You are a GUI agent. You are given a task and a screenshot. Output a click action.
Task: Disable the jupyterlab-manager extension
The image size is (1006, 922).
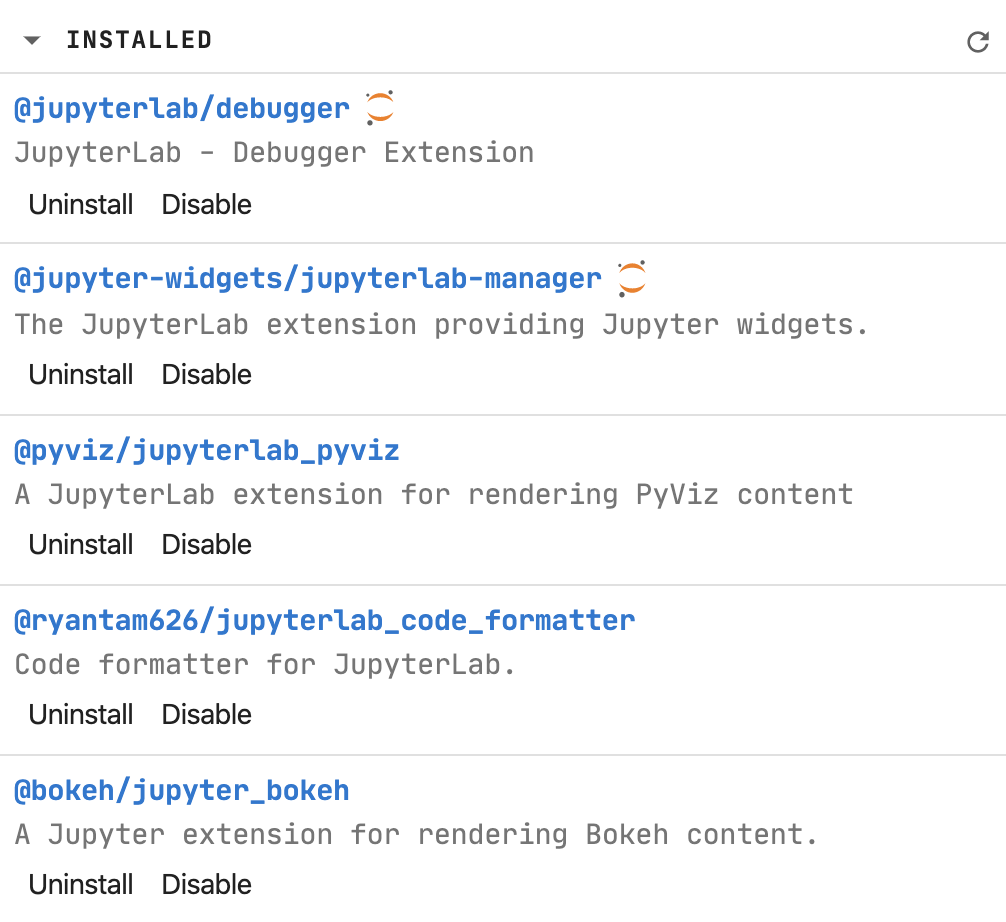[206, 374]
